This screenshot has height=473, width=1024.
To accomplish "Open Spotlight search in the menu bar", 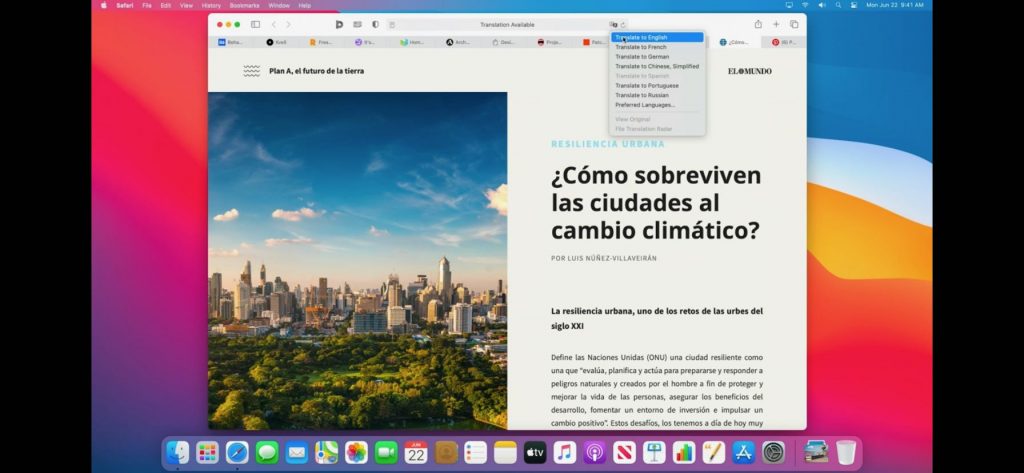I will tap(838, 5).
